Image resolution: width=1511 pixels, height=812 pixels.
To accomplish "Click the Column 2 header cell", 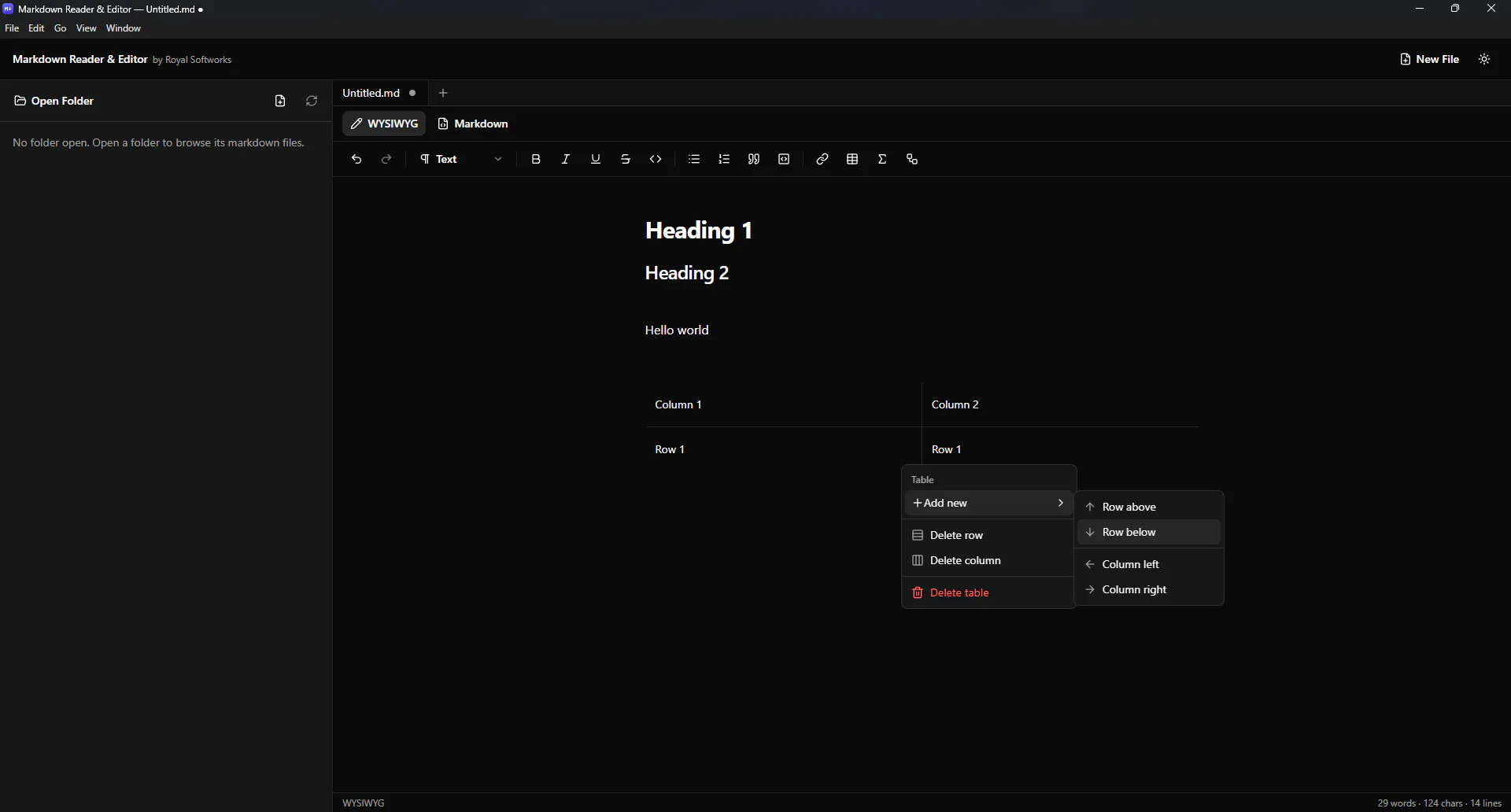I will (x=1060, y=404).
